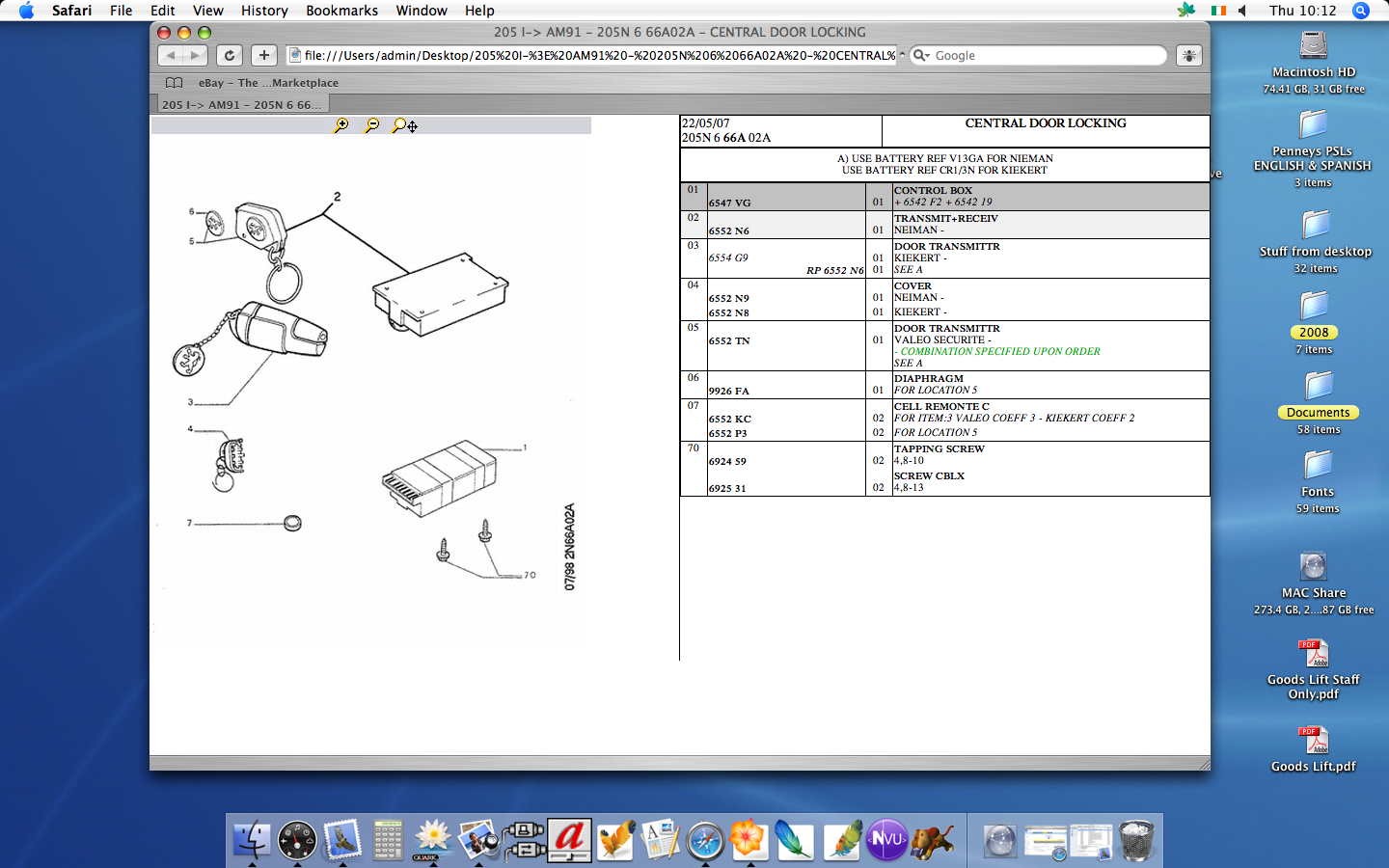Open Dashboard from the dock
This screenshot has width=1389, height=868.
[x=296, y=840]
